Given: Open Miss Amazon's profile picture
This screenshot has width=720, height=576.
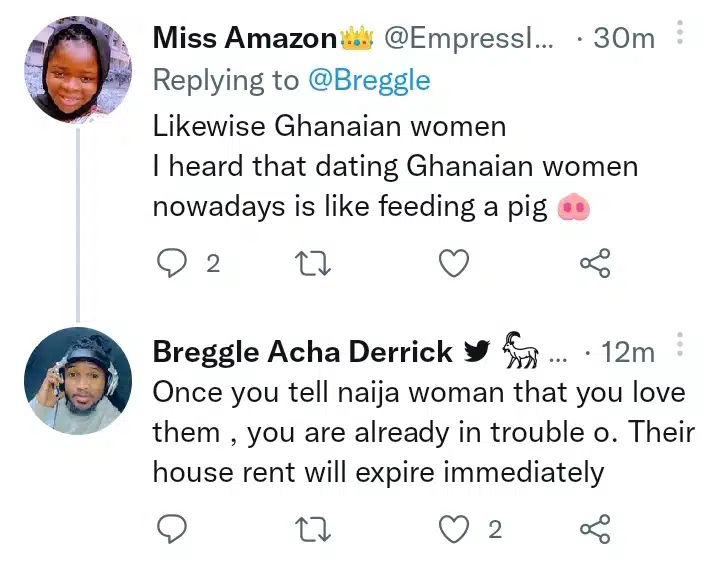Looking at the screenshot, I should [x=77, y=70].
